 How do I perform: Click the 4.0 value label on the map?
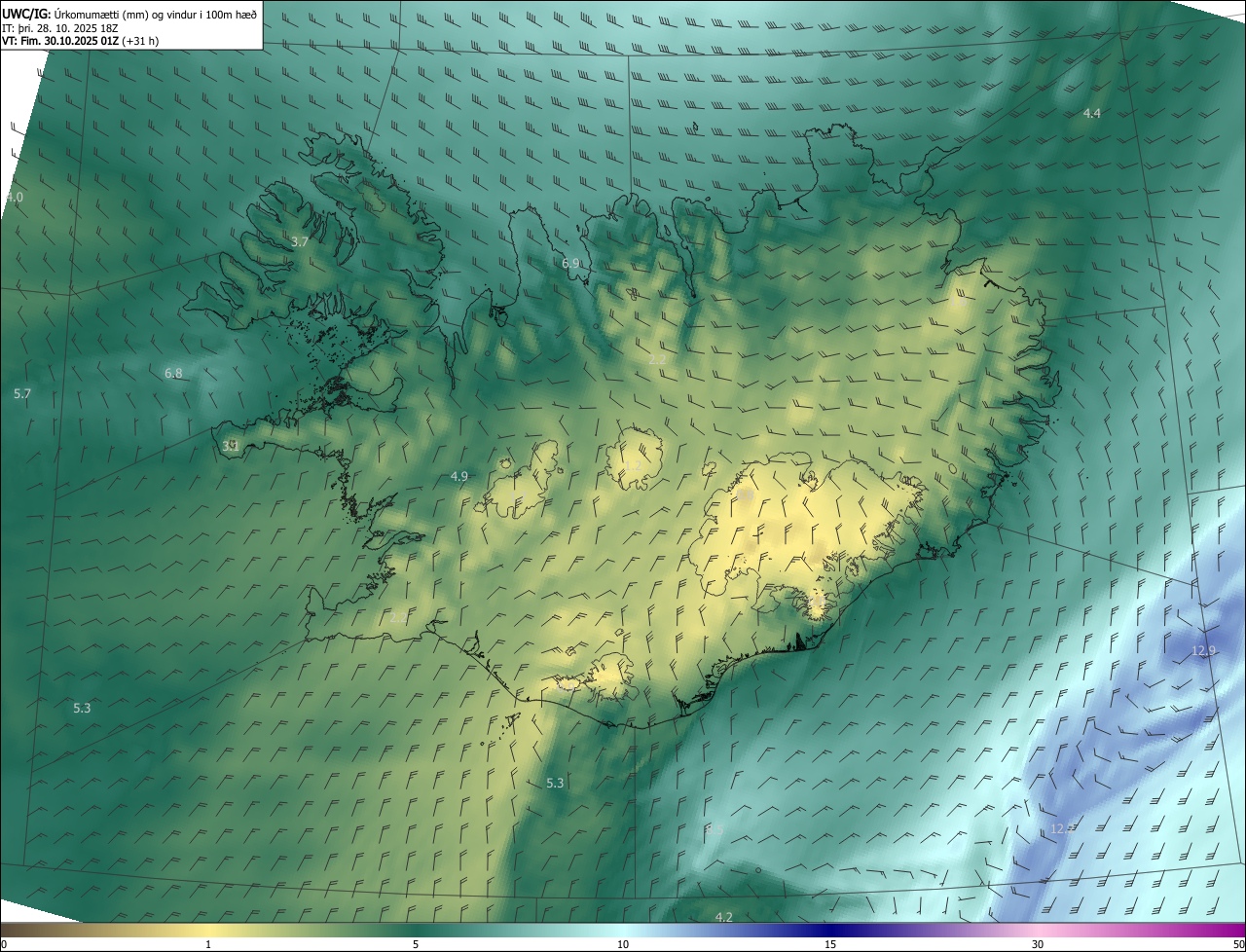click(15, 198)
